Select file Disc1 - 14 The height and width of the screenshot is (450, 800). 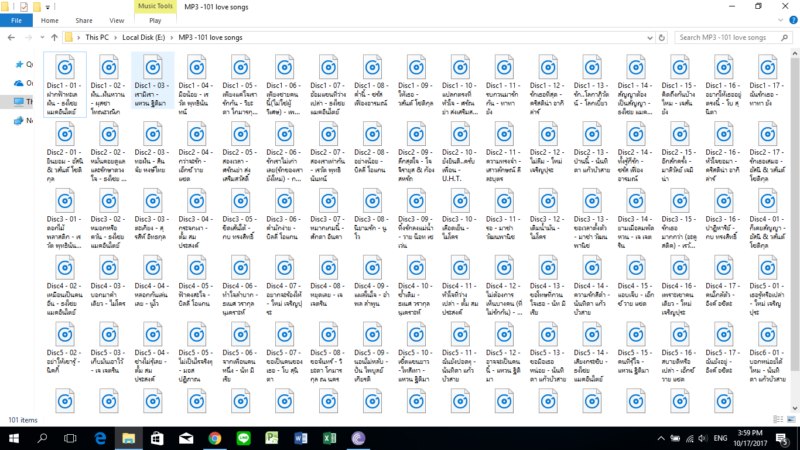[x=635, y=85]
